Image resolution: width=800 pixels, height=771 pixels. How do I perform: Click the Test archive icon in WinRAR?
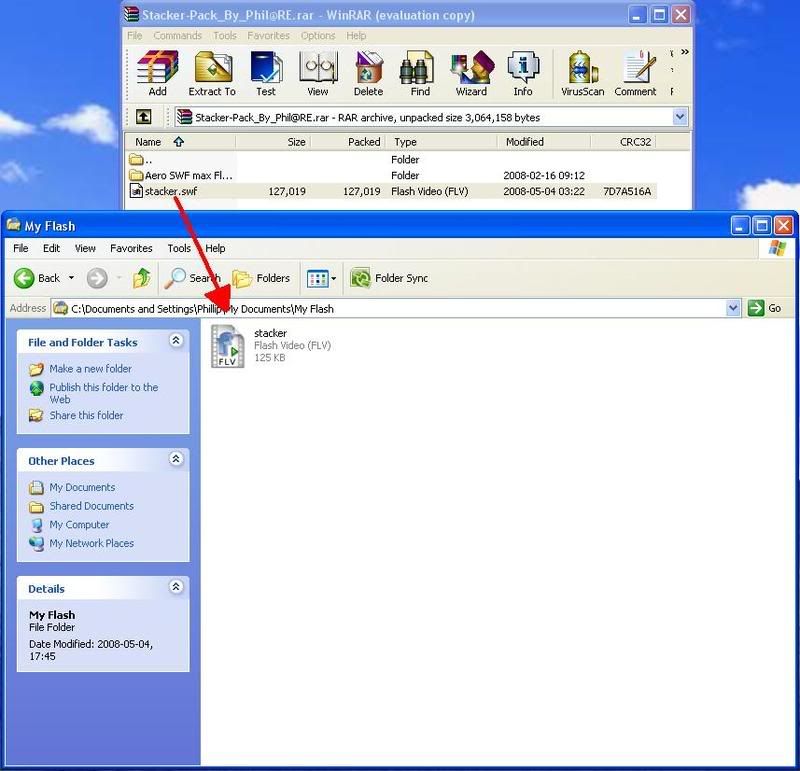point(266,73)
